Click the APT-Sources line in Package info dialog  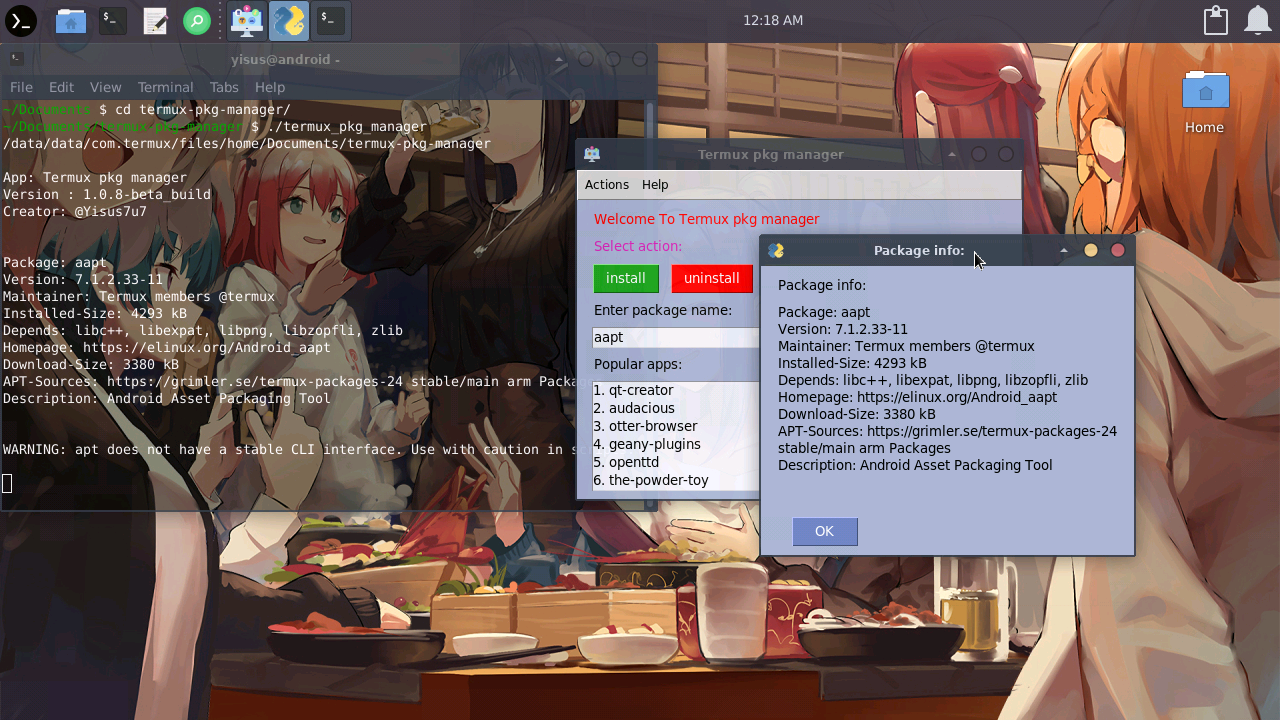click(x=947, y=440)
